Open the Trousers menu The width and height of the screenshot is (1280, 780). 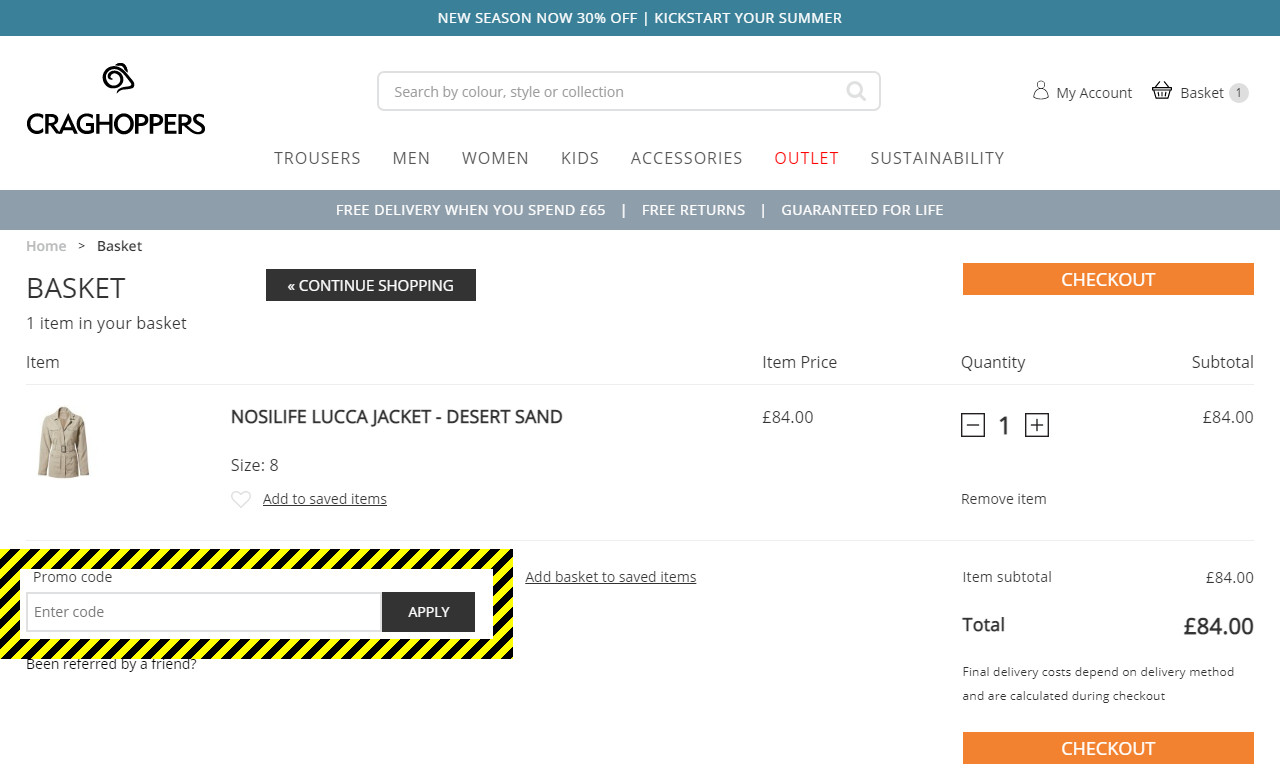317,158
